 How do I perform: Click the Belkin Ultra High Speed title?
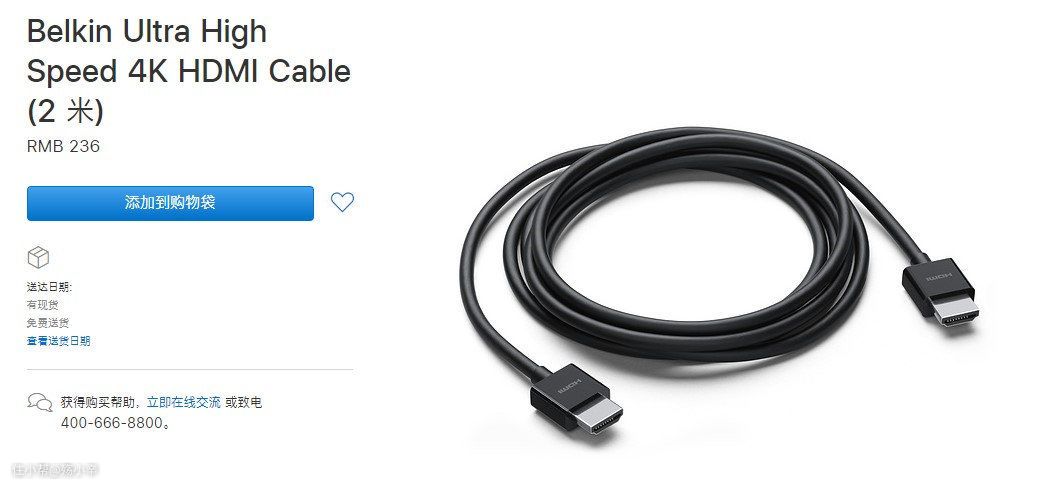pos(189,51)
